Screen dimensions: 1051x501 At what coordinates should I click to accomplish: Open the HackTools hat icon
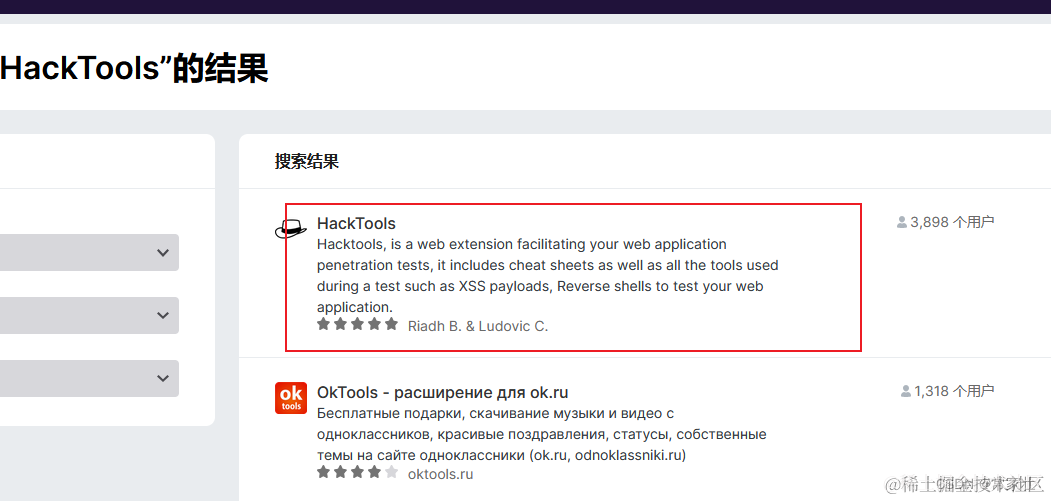point(291,228)
